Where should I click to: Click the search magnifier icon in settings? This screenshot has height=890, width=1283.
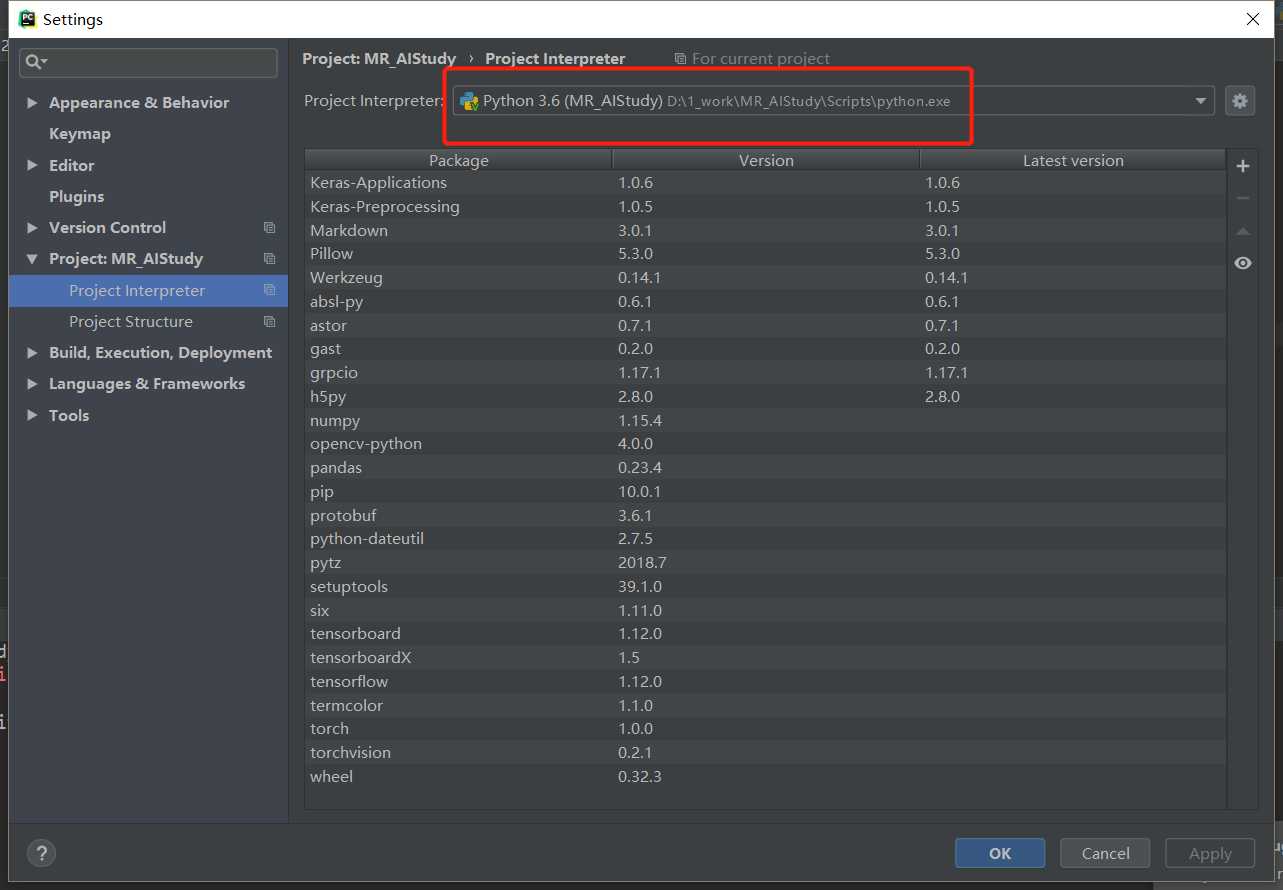(35, 62)
